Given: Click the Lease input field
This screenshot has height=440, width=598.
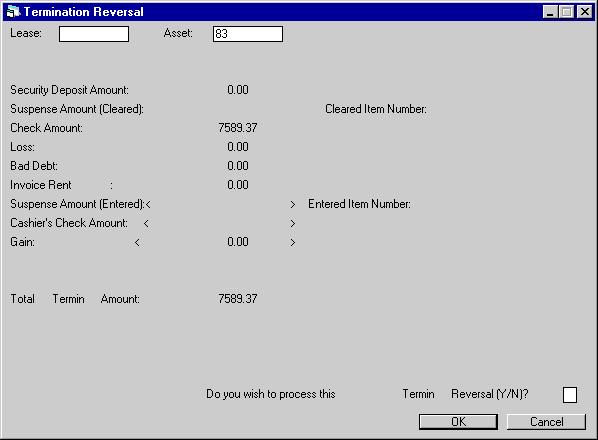Looking at the screenshot, I should (94, 34).
